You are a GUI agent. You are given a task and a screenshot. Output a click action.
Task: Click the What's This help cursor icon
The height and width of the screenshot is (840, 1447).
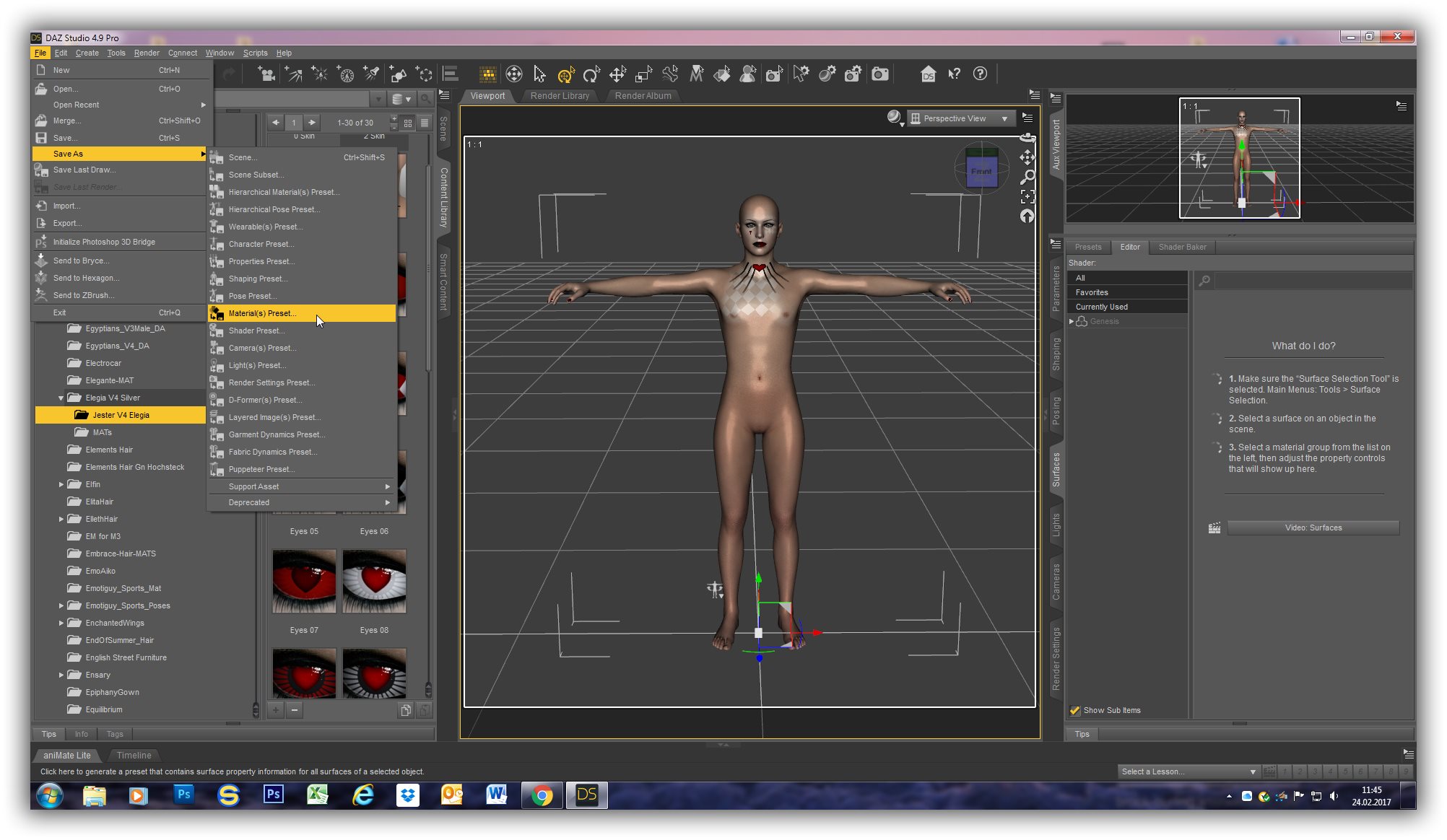point(955,74)
